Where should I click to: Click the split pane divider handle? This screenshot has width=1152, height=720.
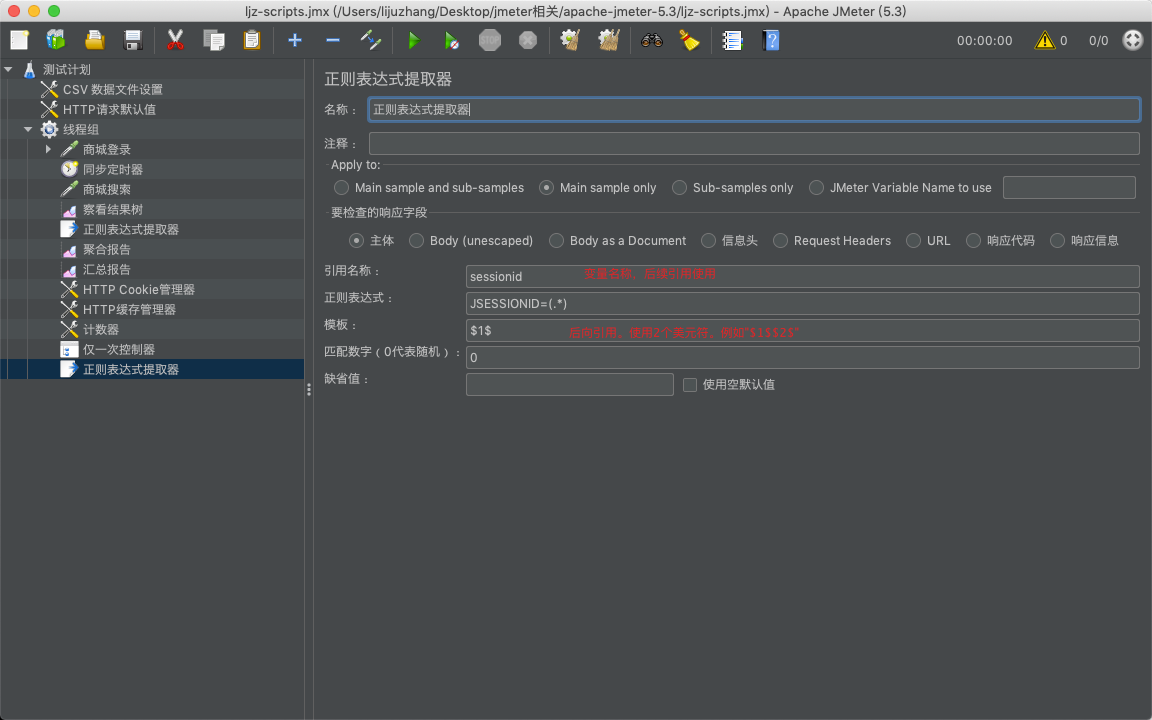tap(309, 390)
